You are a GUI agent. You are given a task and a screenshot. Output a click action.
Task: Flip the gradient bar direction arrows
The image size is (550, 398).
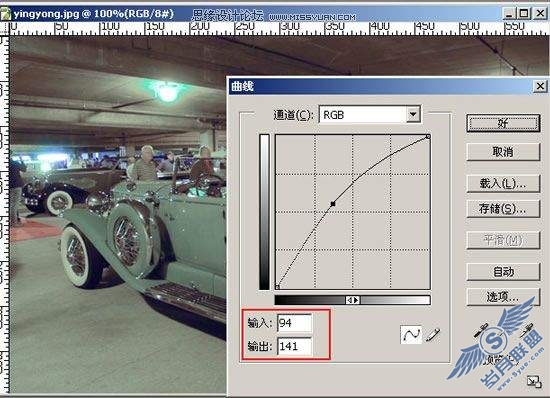[x=353, y=300]
